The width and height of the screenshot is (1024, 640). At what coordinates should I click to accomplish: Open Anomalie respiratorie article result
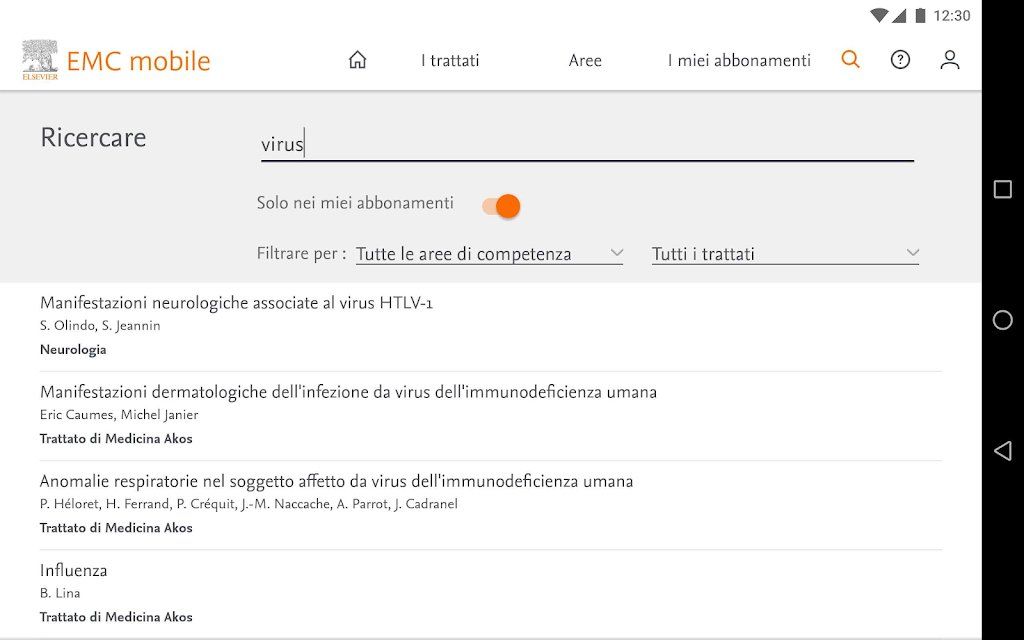[490, 505]
